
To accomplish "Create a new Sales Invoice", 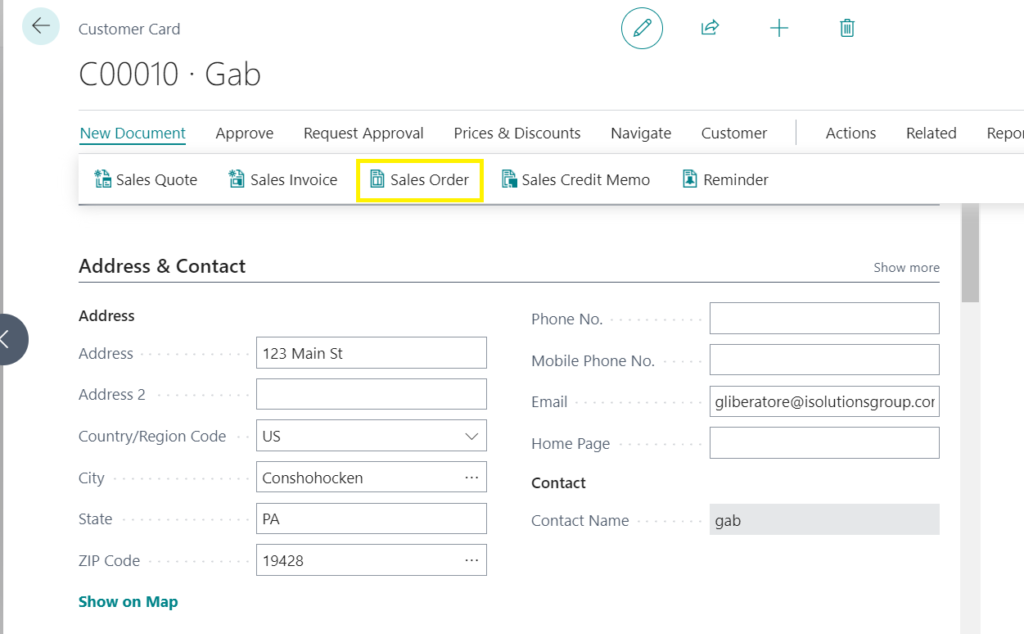I will (283, 180).
